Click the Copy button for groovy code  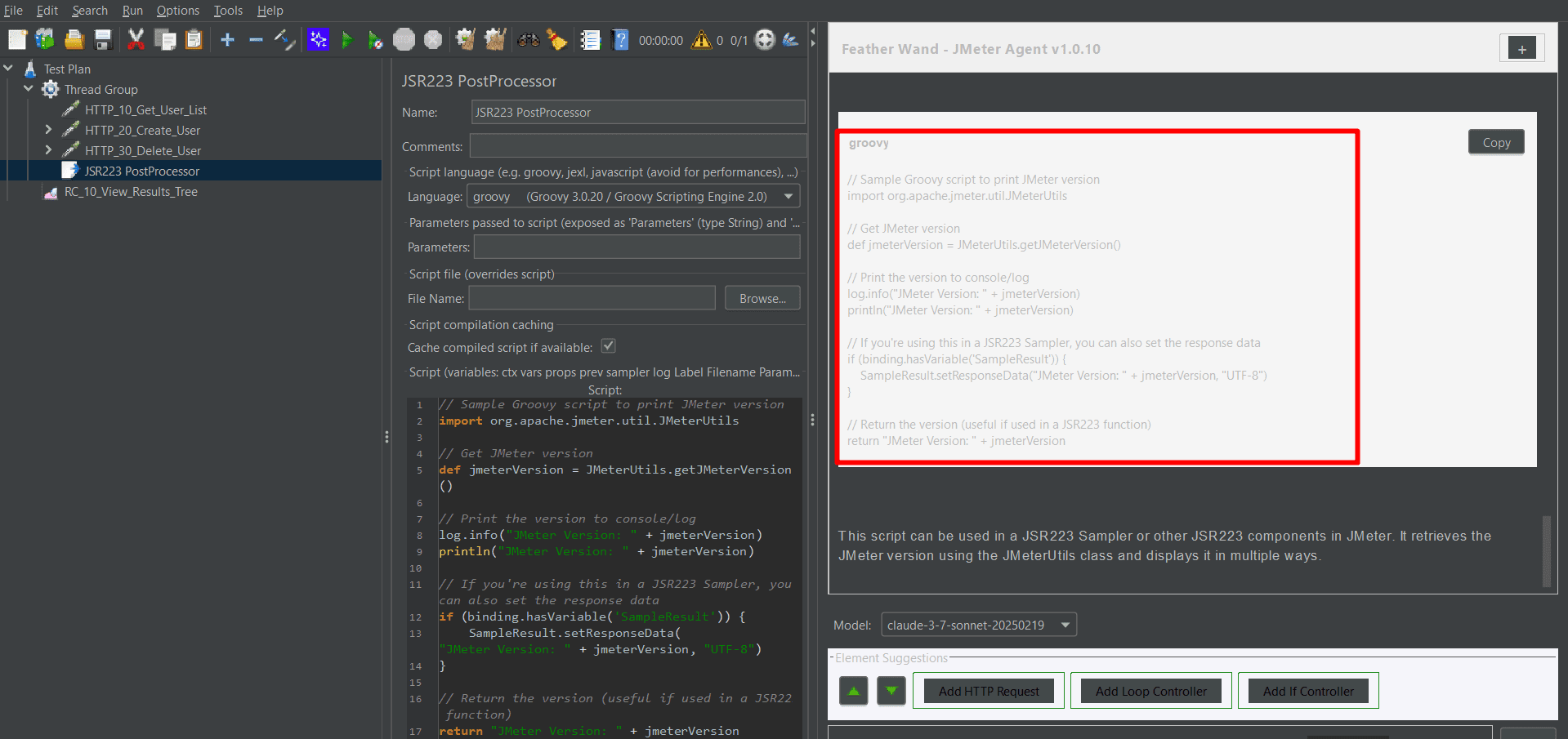1495,142
